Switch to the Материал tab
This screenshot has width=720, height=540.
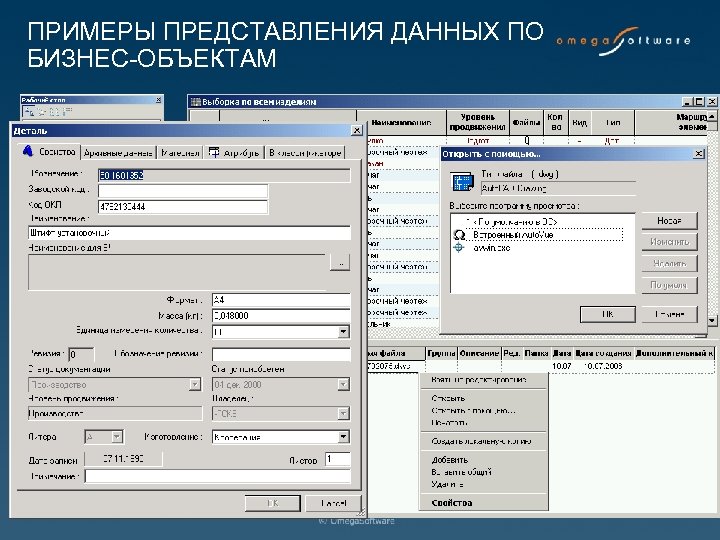pos(180,153)
